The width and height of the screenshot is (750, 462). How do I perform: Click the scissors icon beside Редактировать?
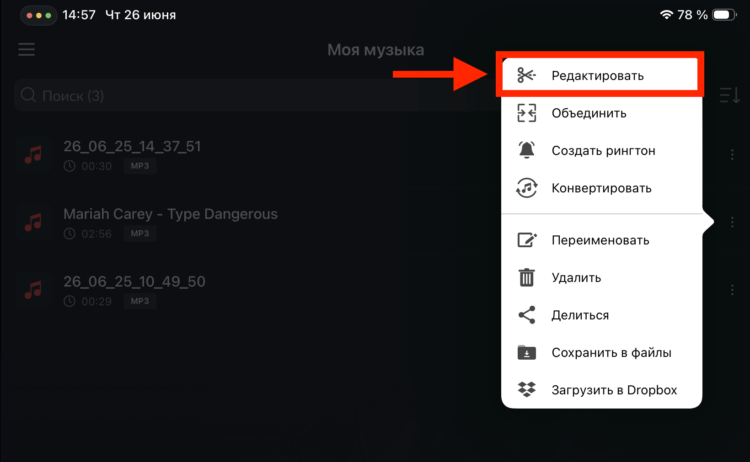[526, 75]
